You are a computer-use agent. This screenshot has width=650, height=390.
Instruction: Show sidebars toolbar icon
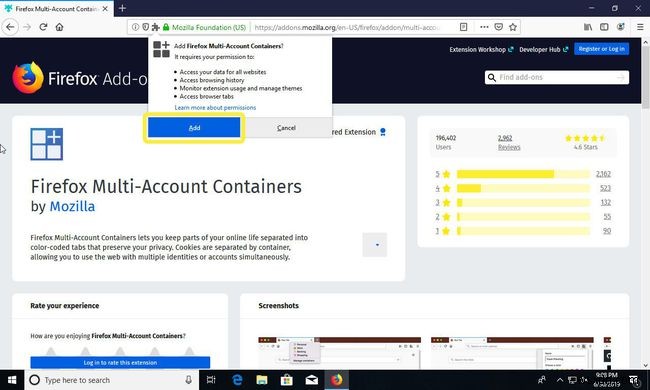point(604,27)
